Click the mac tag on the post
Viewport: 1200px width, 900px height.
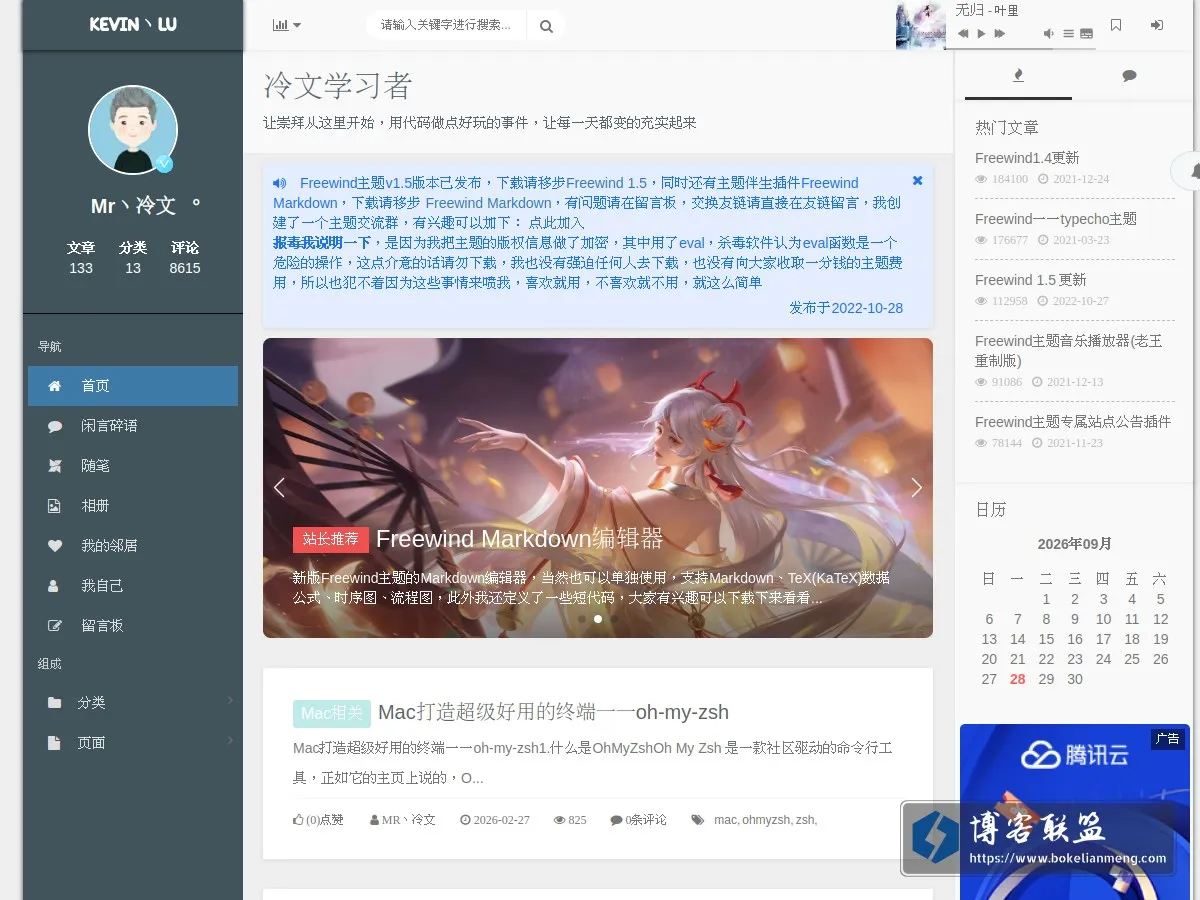point(725,820)
